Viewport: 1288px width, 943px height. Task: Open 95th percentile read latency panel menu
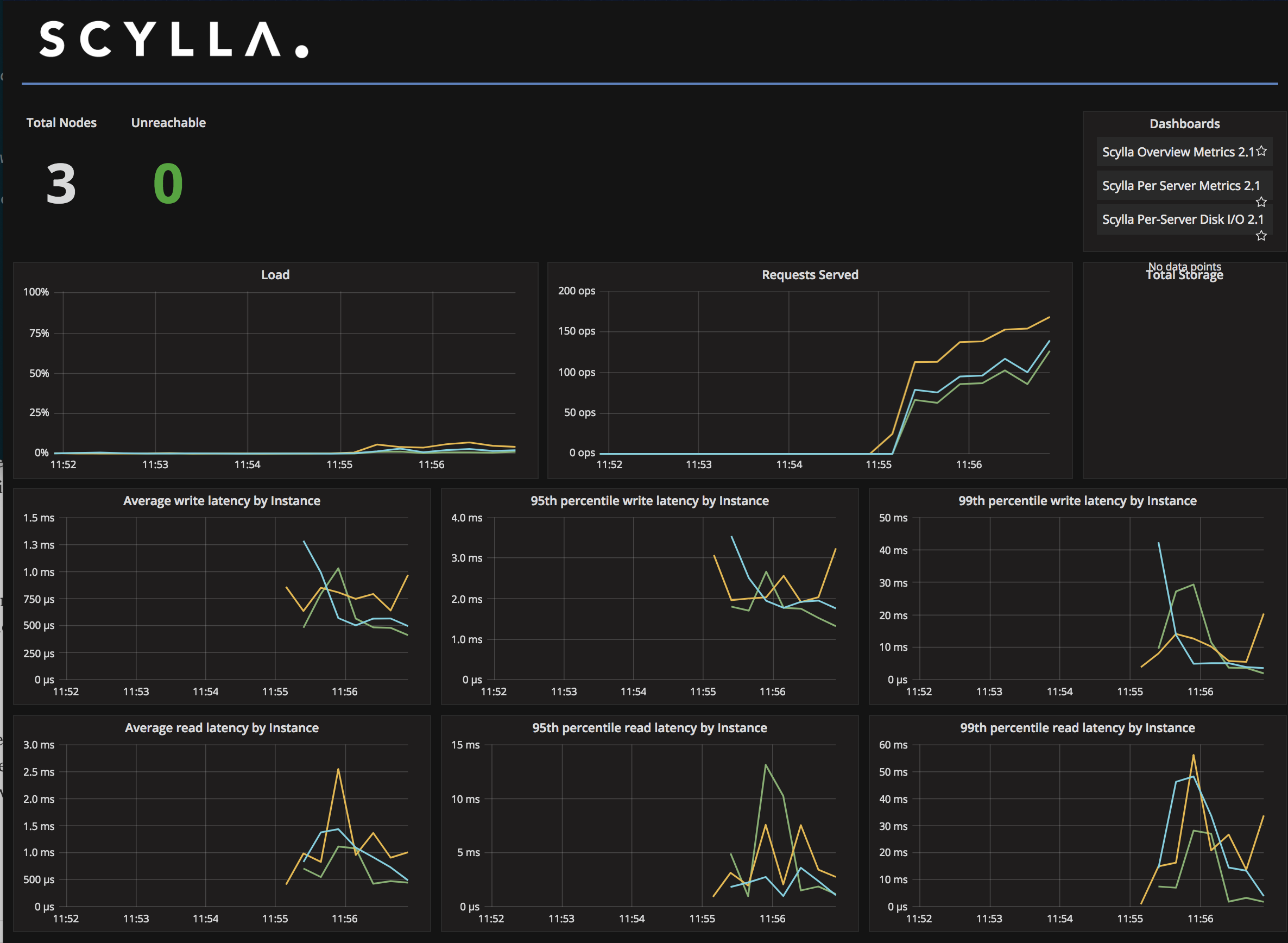[x=649, y=728]
